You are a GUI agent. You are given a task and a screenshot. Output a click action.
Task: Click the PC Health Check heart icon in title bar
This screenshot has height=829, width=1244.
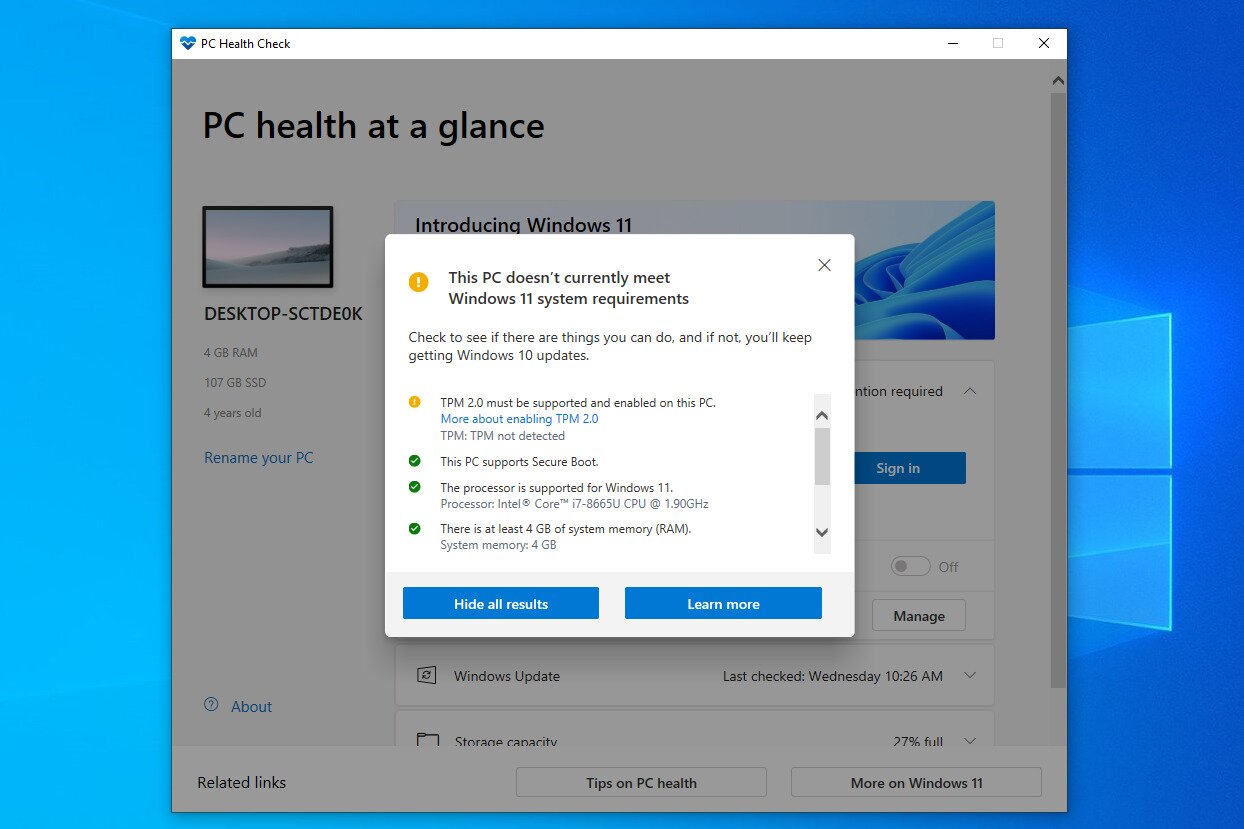click(188, 44)
